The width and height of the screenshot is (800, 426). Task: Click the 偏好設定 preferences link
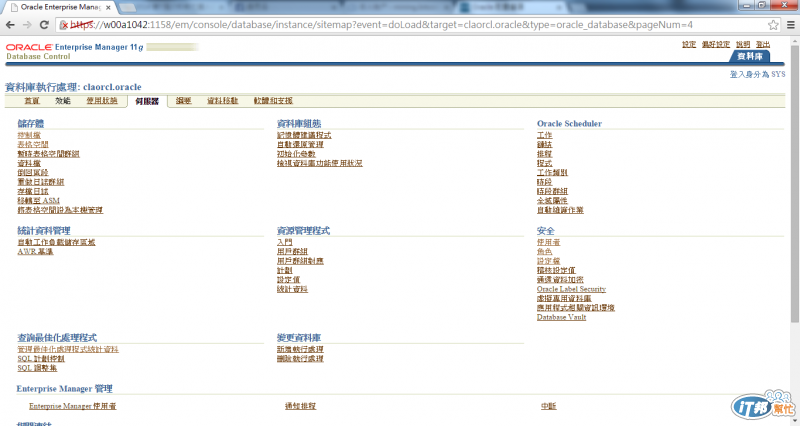pos(716,44)
